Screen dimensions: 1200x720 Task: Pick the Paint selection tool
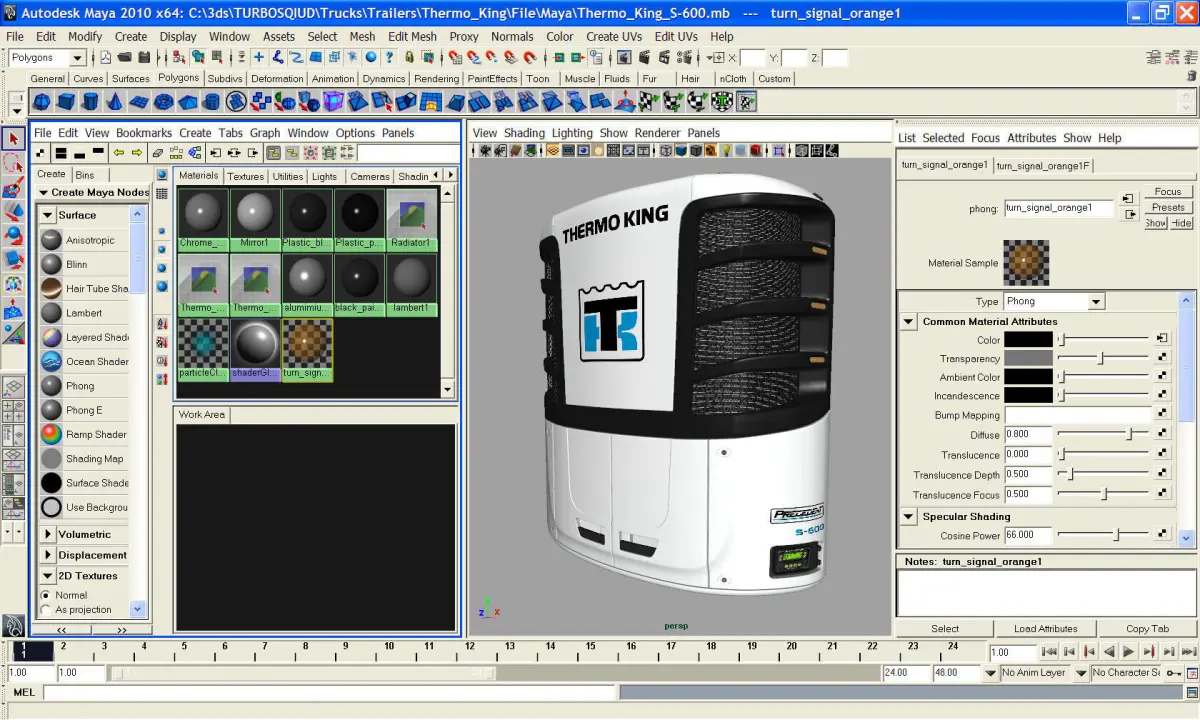pos(14,187)
